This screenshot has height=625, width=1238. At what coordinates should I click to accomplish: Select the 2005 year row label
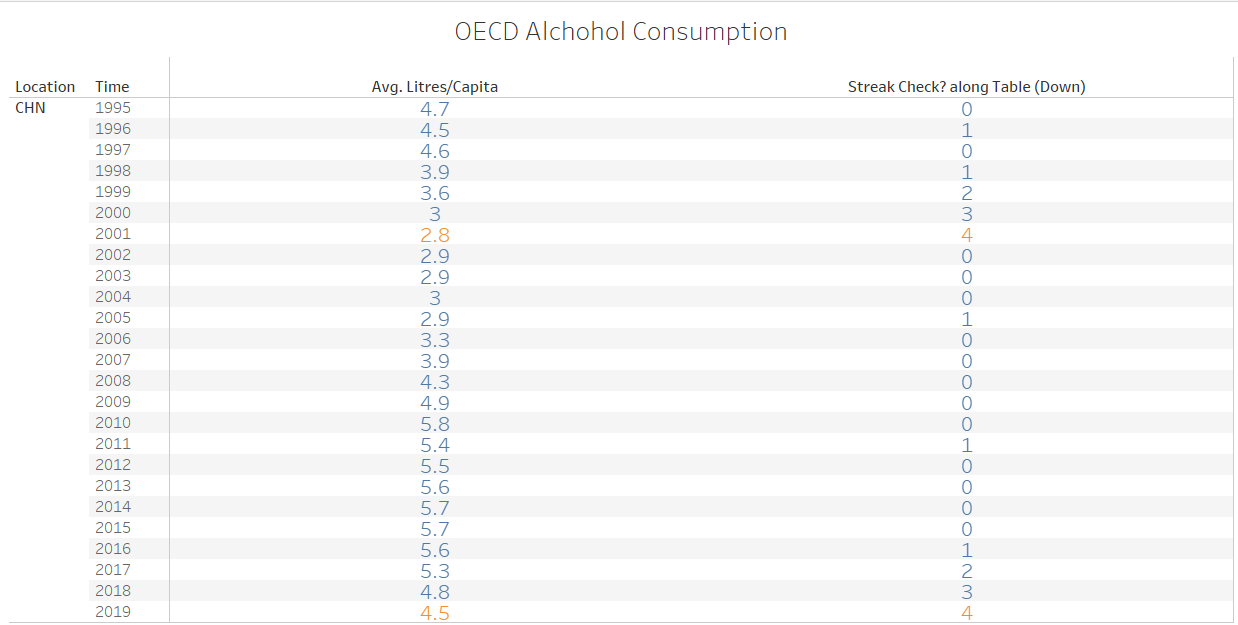click(113, 318)
